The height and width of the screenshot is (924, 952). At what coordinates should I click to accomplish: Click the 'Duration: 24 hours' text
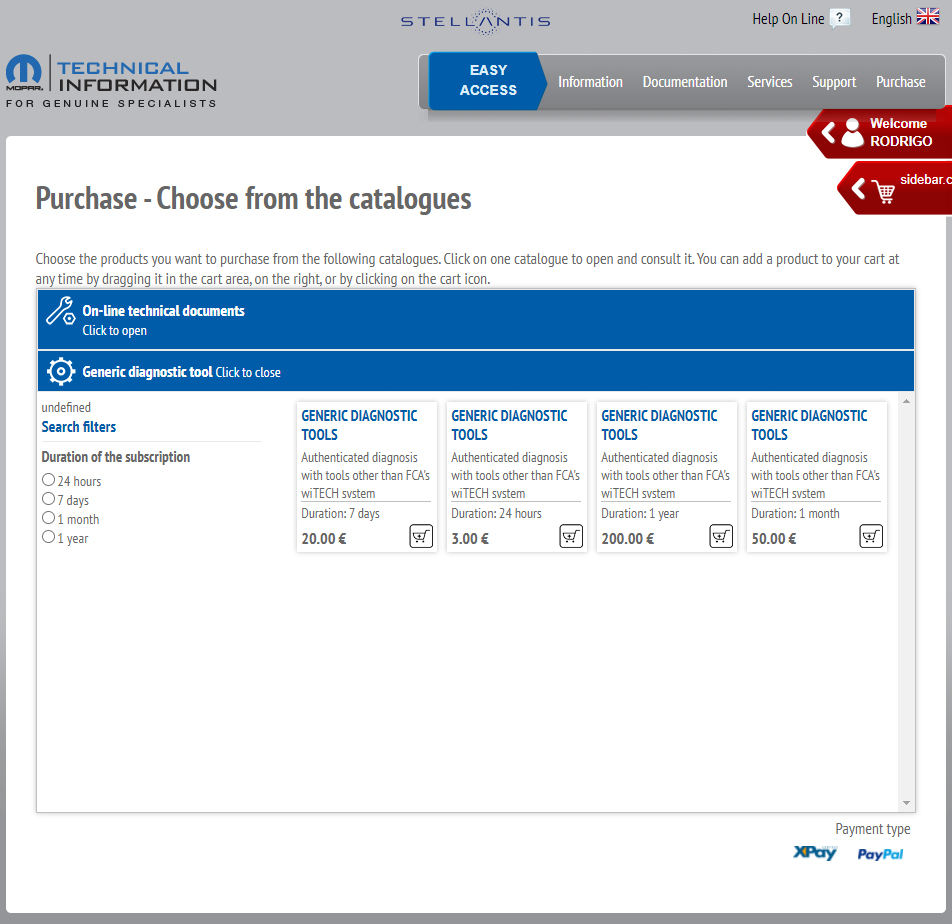click(496, 514)
